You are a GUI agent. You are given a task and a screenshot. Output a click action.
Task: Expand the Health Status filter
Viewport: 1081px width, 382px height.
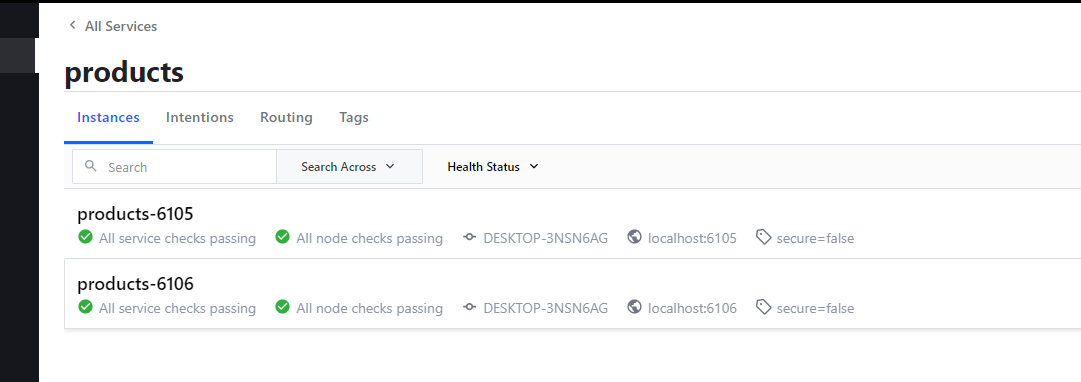(492, 167)
